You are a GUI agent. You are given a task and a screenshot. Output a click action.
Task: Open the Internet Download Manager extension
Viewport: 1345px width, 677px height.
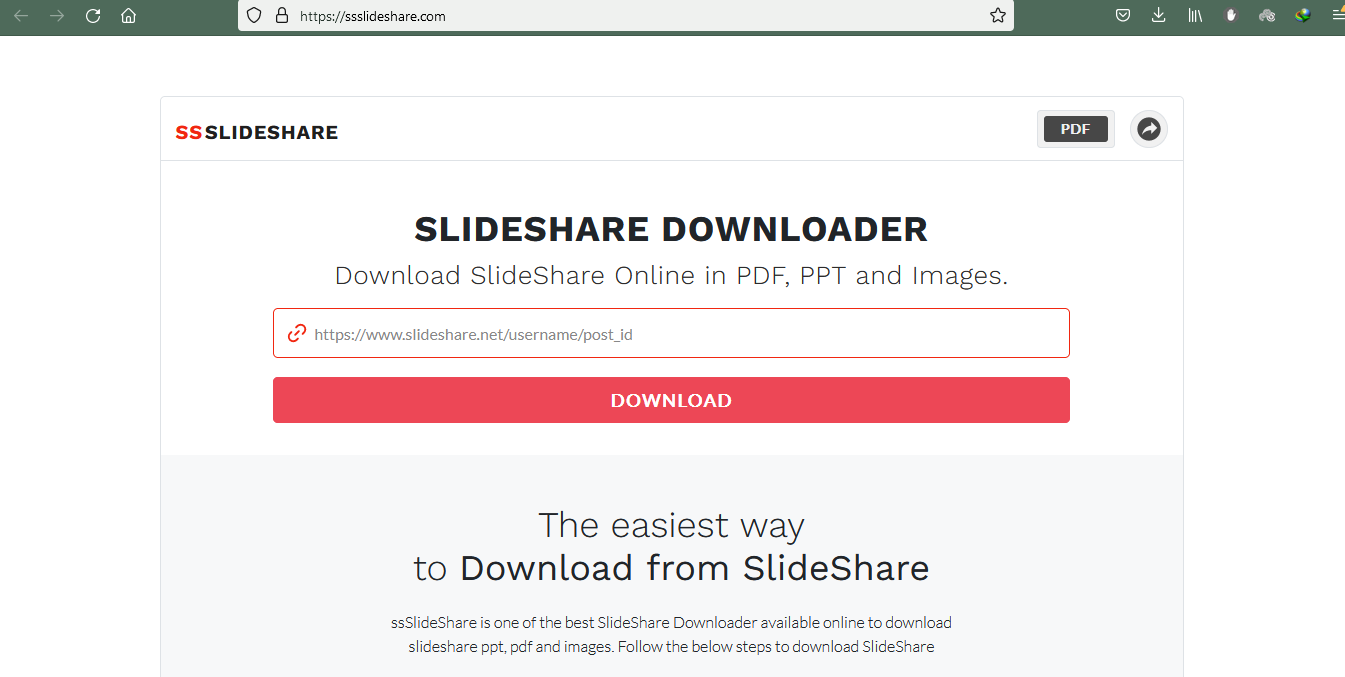pos(1303,15)
